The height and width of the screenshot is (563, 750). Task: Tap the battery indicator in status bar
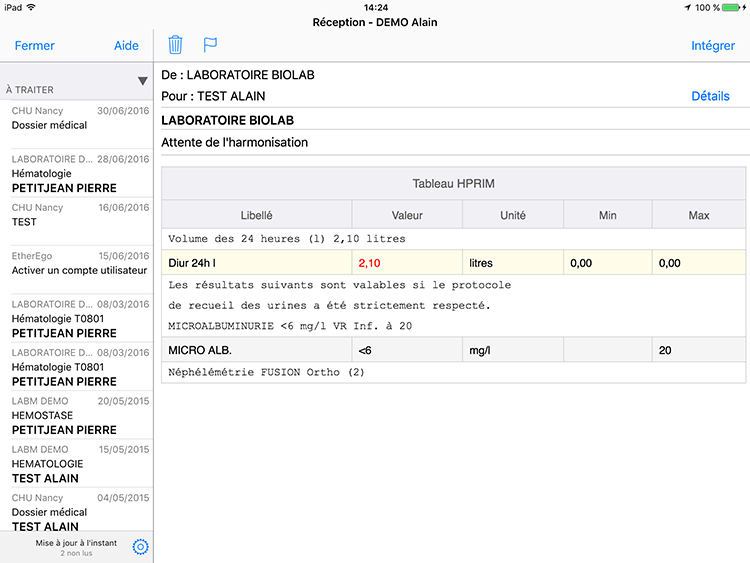pos(731,8)
